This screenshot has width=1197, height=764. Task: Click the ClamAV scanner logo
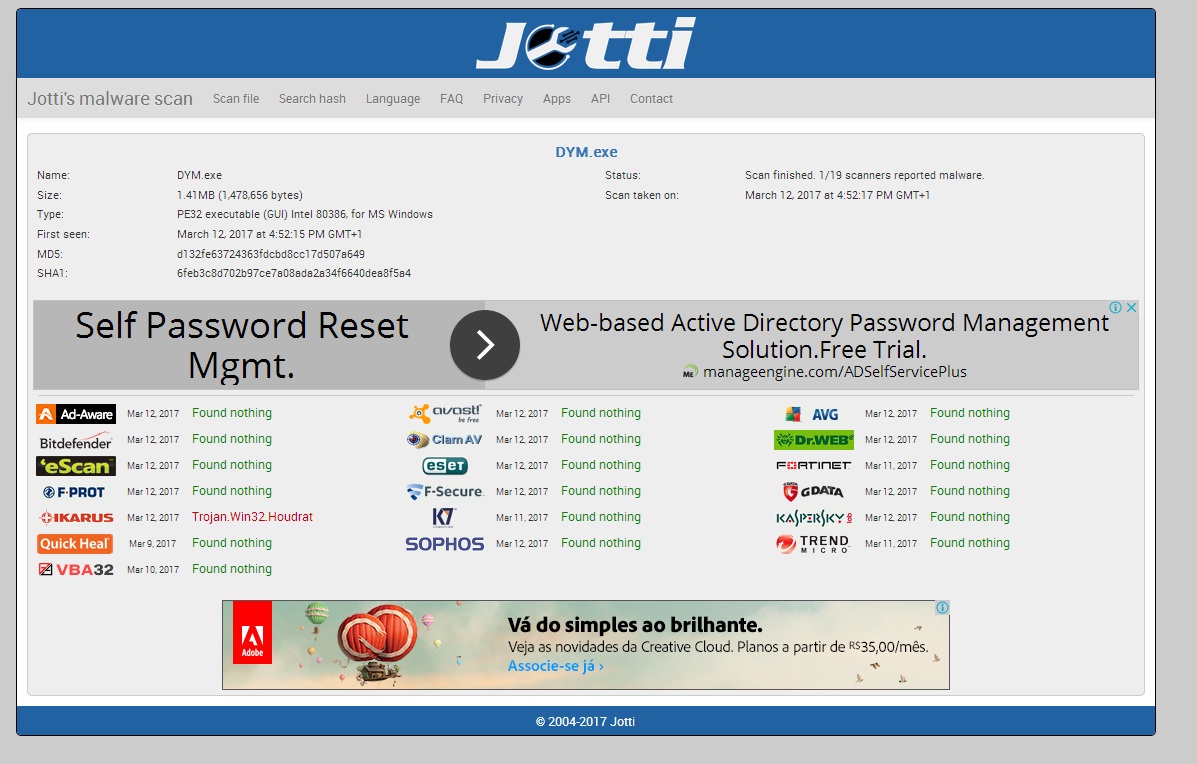444,440
